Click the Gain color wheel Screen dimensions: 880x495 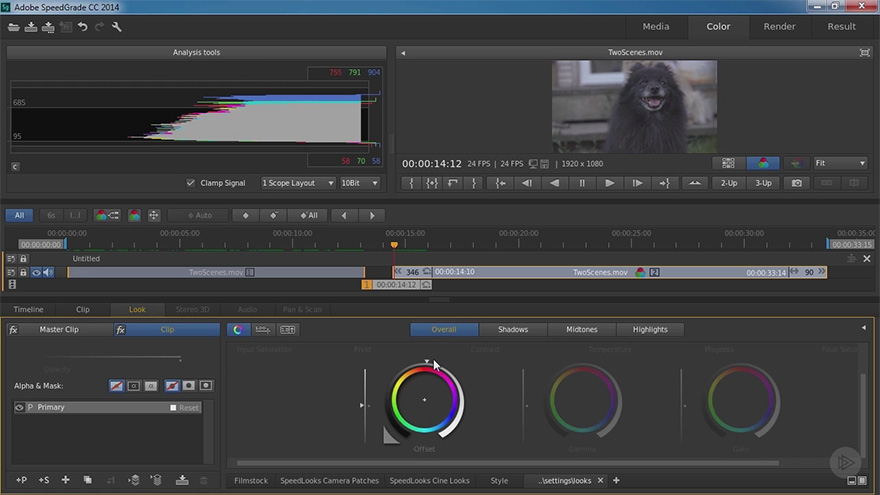[x=741, y=400]
